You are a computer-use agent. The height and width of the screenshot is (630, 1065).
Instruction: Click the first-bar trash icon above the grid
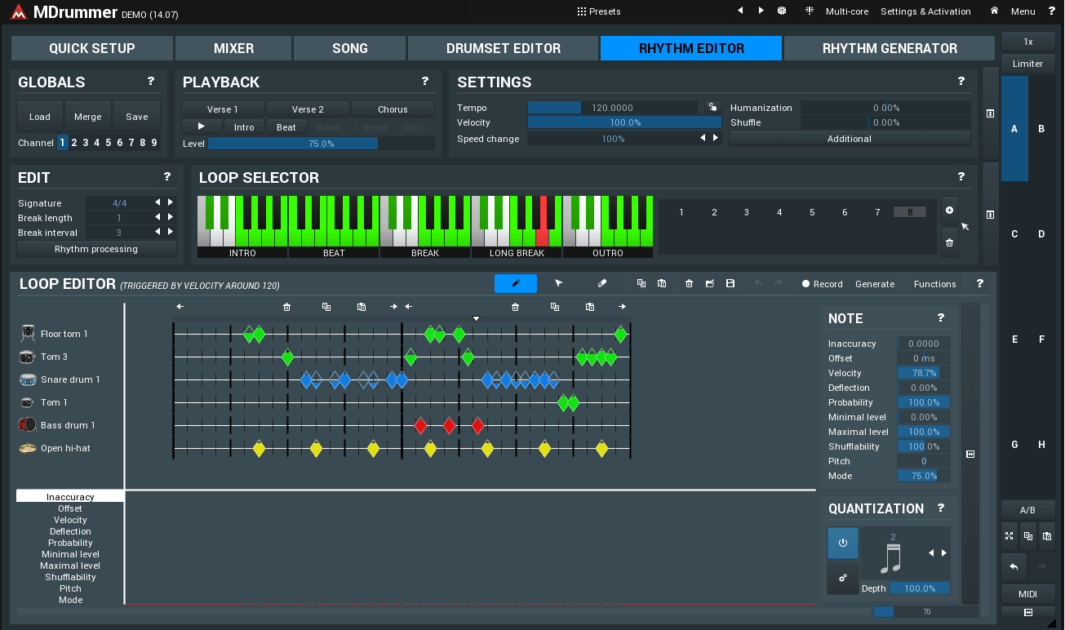[287, 307]
